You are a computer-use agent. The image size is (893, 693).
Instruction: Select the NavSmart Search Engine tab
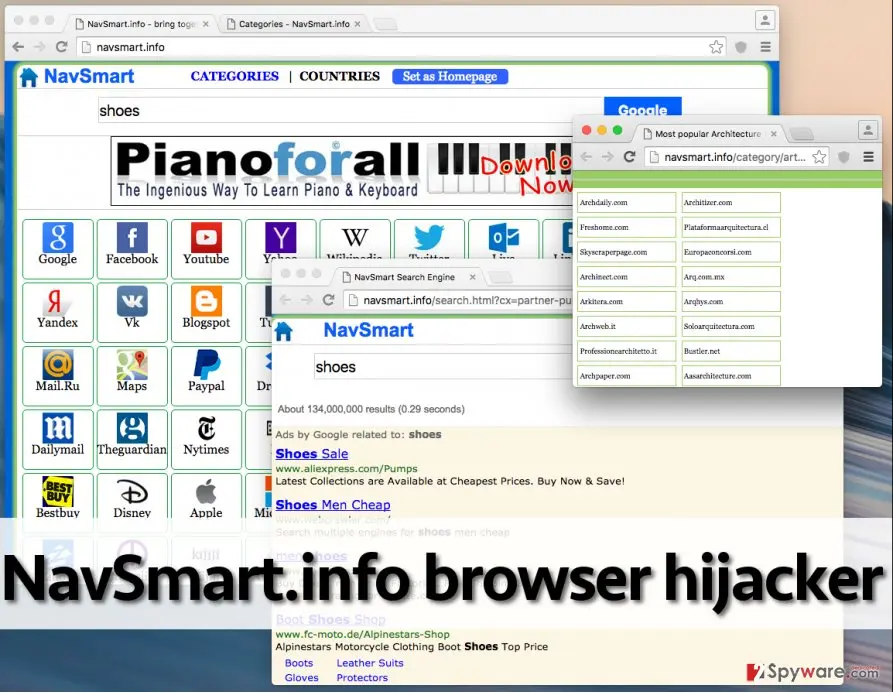click(405, 277)
